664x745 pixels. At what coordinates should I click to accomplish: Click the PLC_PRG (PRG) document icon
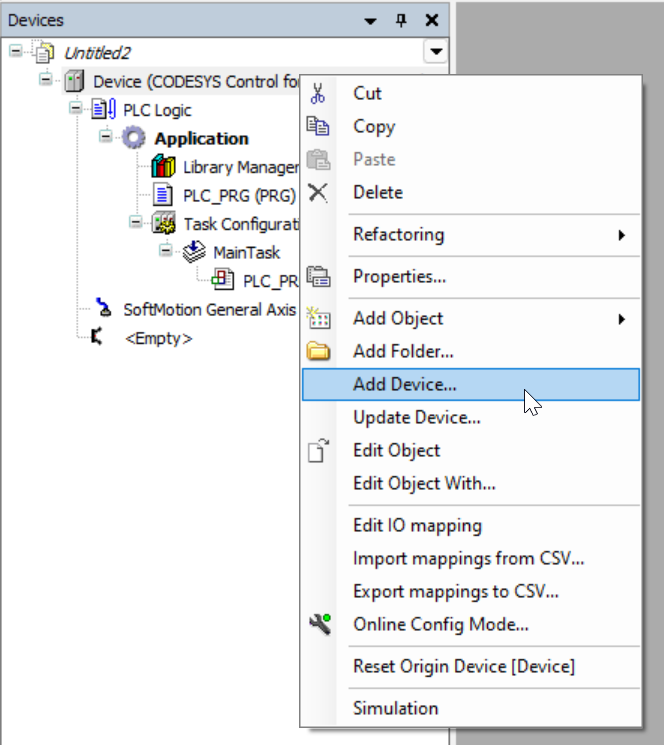[x=162, y=195]
